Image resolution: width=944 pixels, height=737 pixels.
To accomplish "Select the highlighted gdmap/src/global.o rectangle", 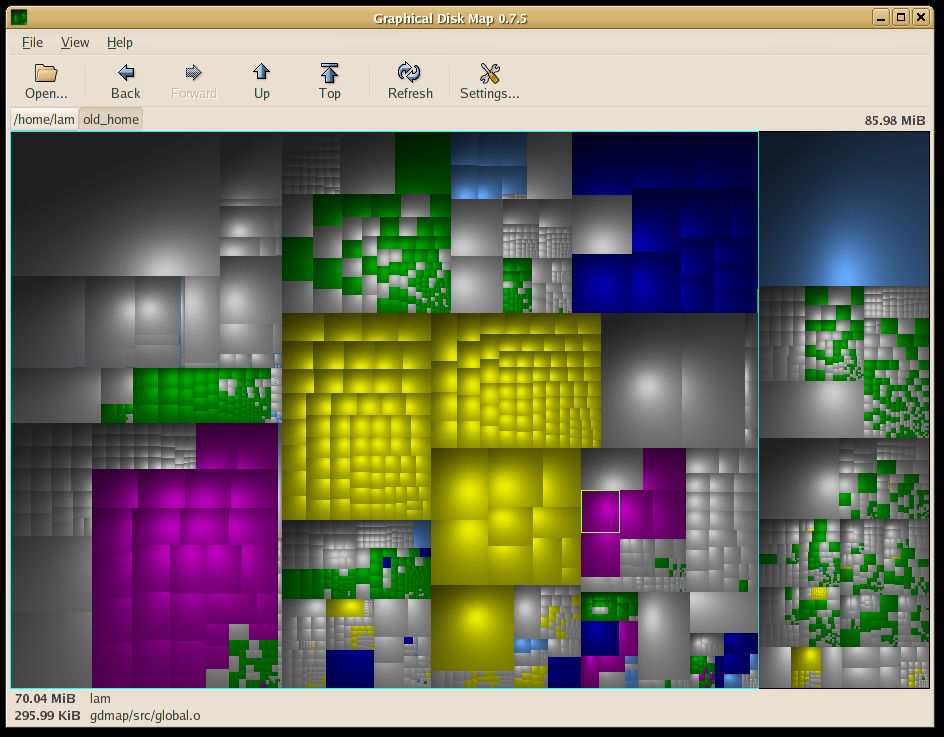I will point(600,513).
